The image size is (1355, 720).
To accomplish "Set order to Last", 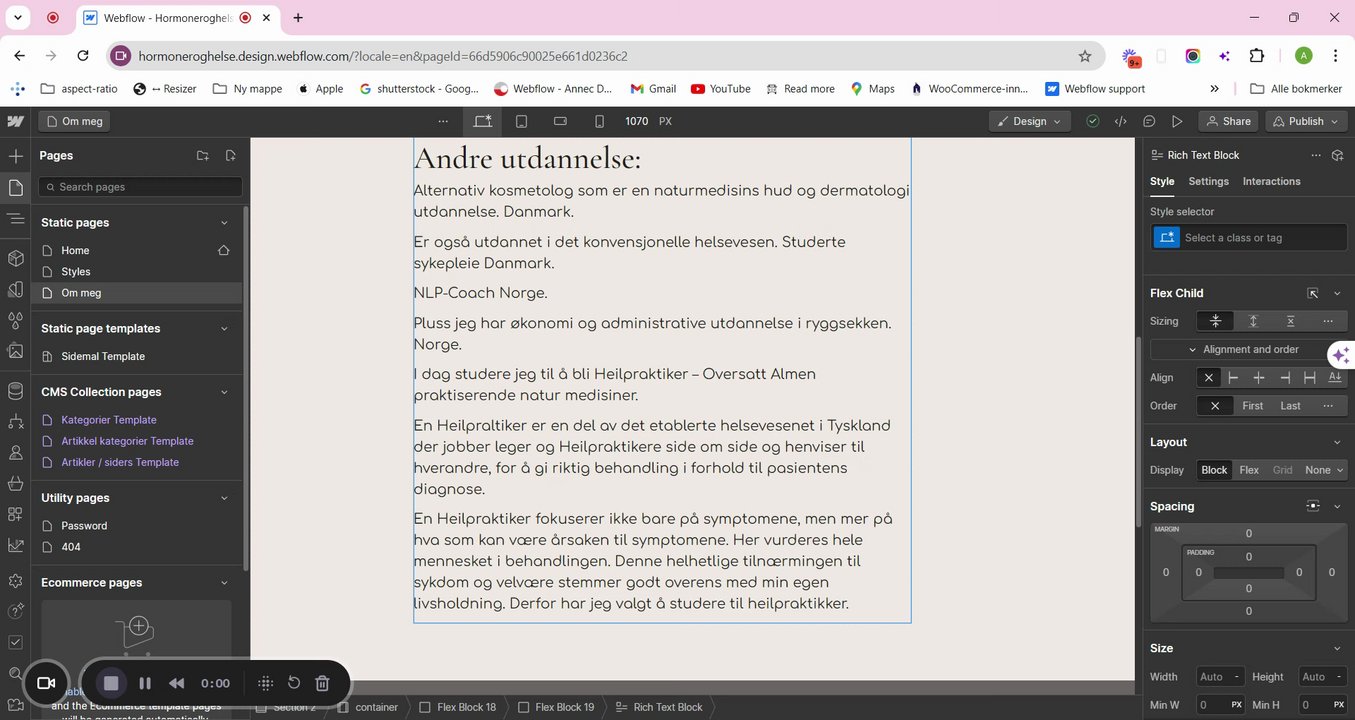I will (x=1290, y=406).
